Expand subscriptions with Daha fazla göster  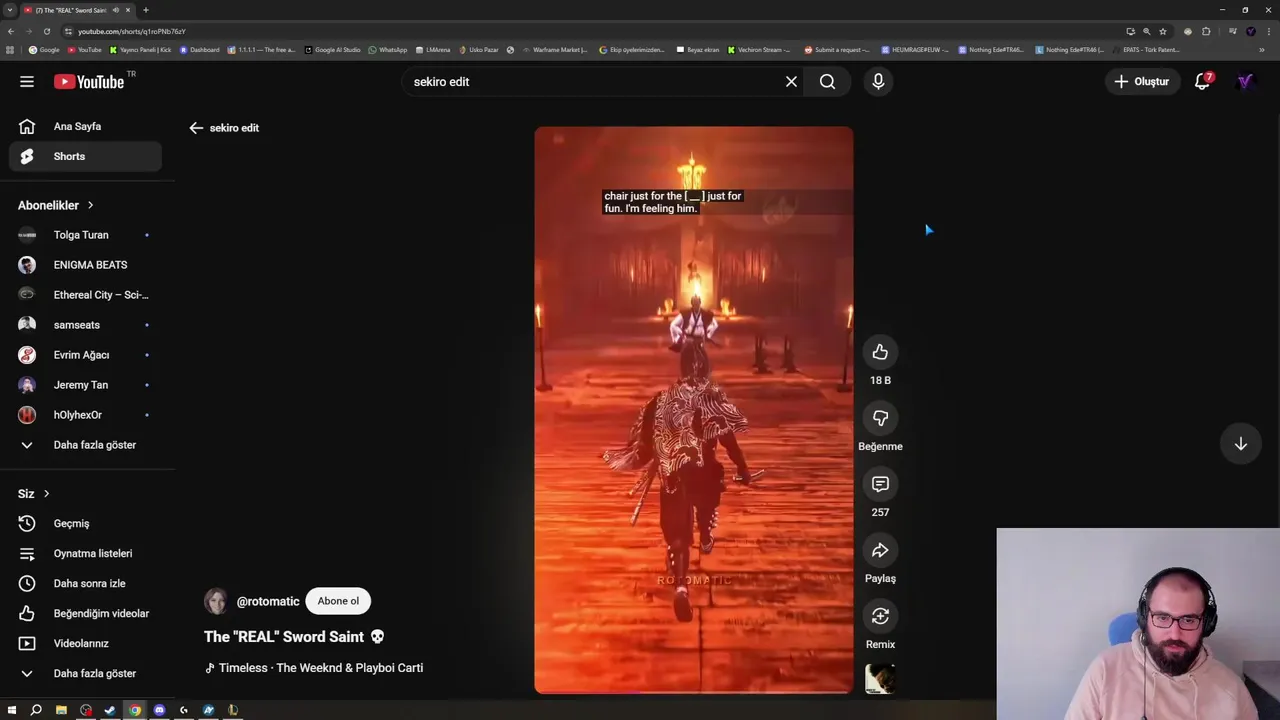point(86,445)
